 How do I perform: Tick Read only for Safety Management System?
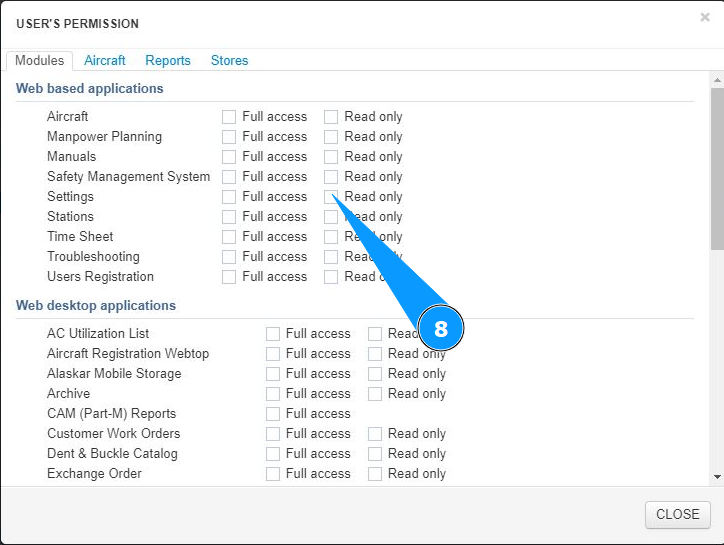click(x=331, y=177)
